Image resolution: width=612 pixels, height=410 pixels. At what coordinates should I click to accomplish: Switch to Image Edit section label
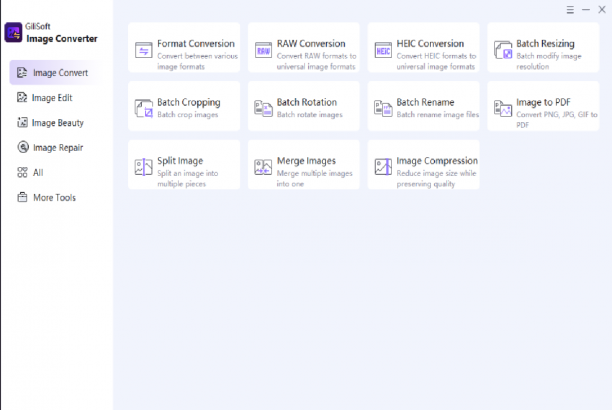pyautogui.click(x=52, y=98)
